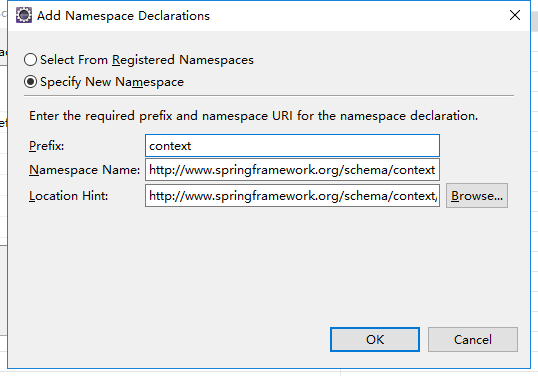Viewport: 538px width, 376px height.
Task: Confirm the namespace with OK
Action: pyautogui.click(x=375, y=339)
